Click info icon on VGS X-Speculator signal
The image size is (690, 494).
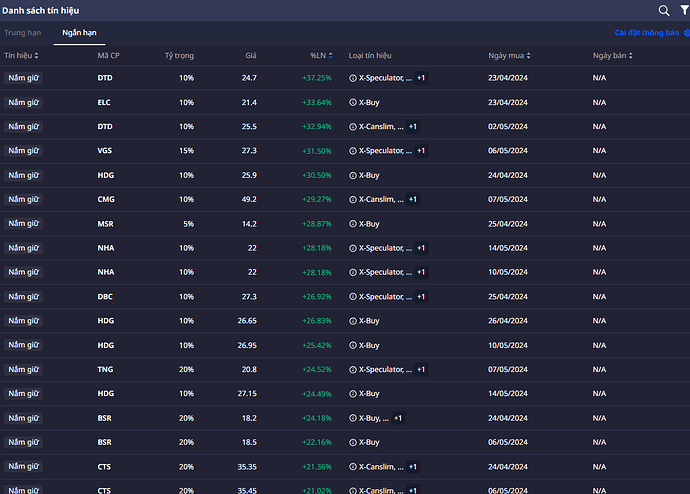(x=353, y=151)
